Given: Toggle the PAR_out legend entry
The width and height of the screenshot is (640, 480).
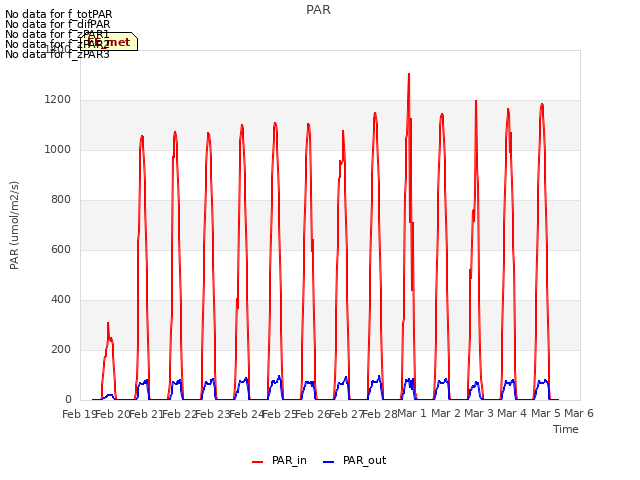Looking at the screenshot, I should [x=354, y=461].
